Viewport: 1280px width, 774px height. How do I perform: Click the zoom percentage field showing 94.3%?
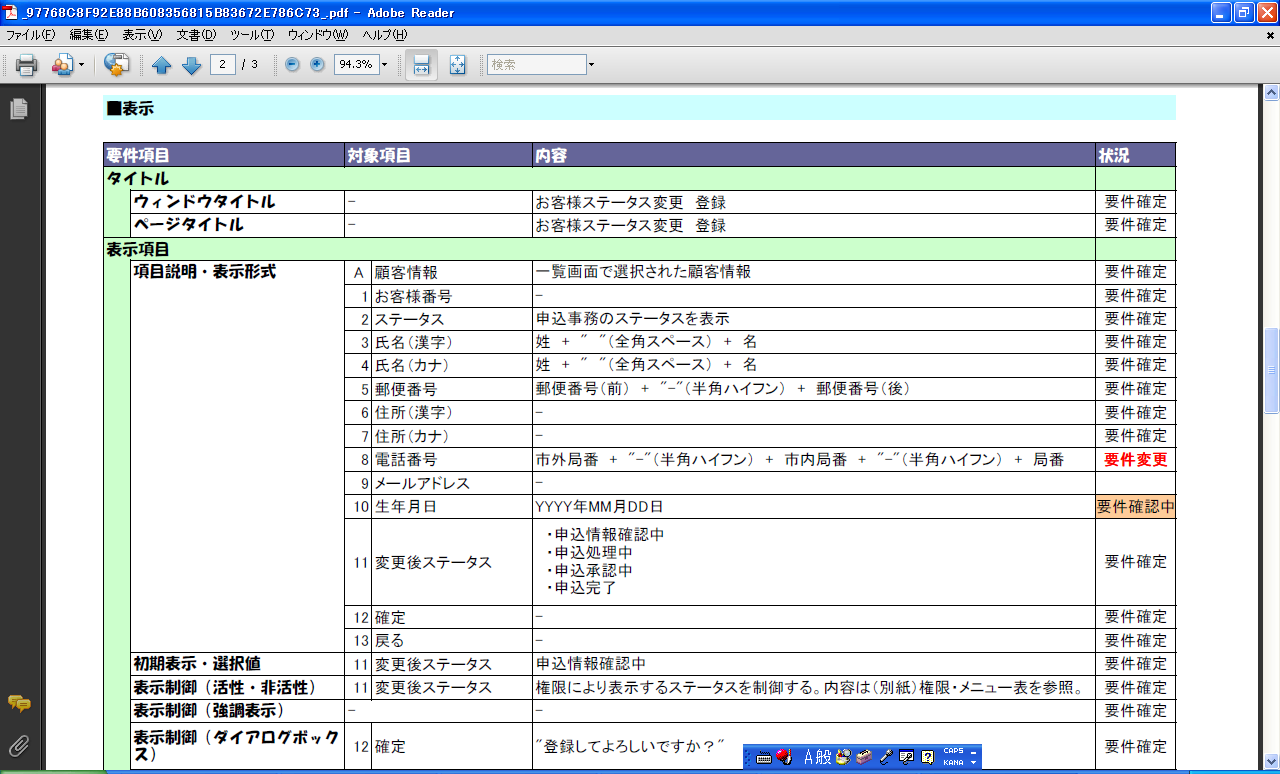[355, 64]
